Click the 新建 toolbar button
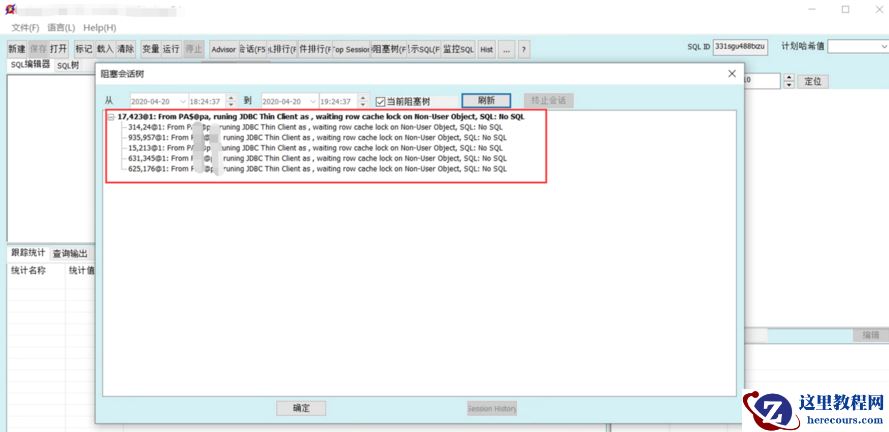889x432 pixels. coord(17,49)
